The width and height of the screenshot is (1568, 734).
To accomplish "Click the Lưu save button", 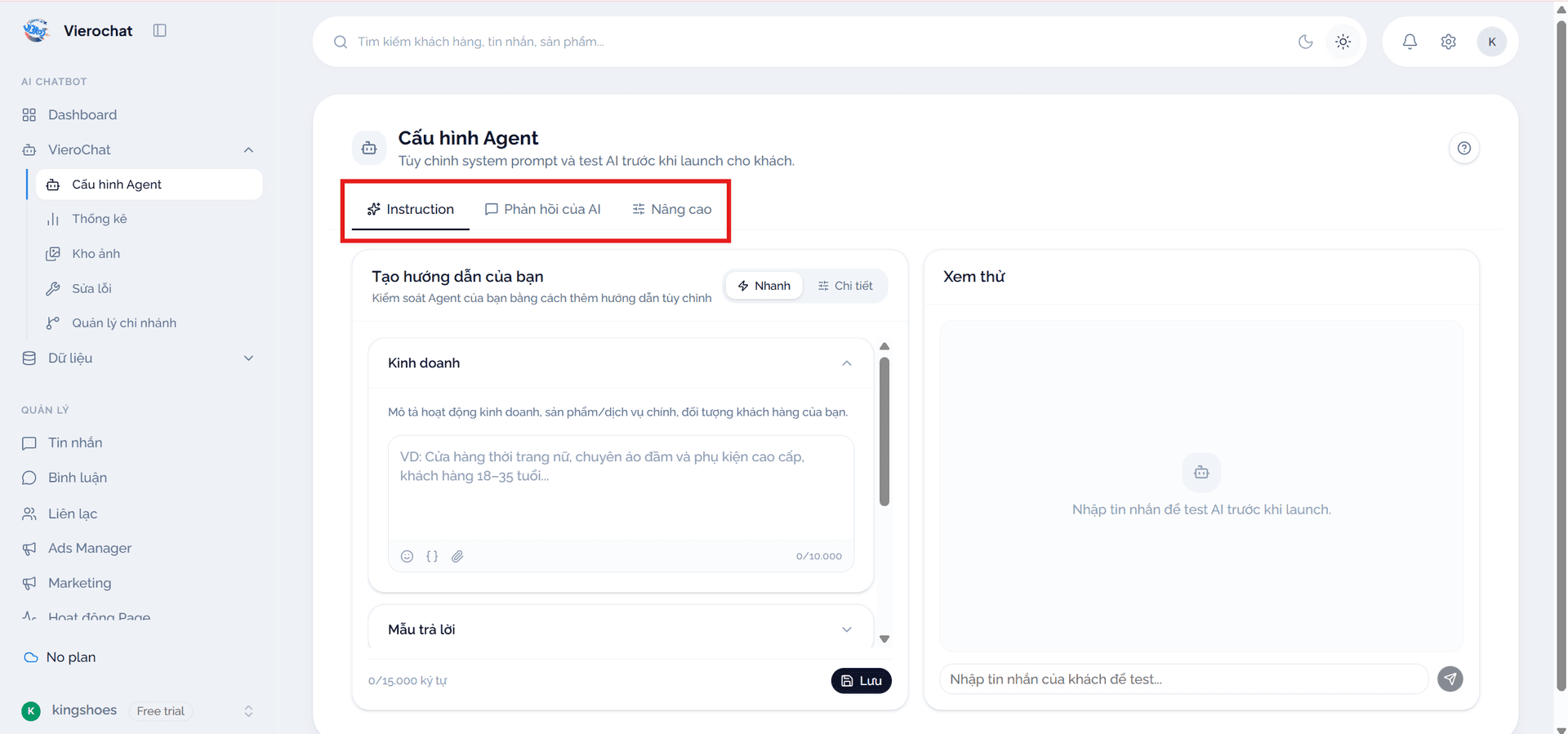I will pos(862,681).
